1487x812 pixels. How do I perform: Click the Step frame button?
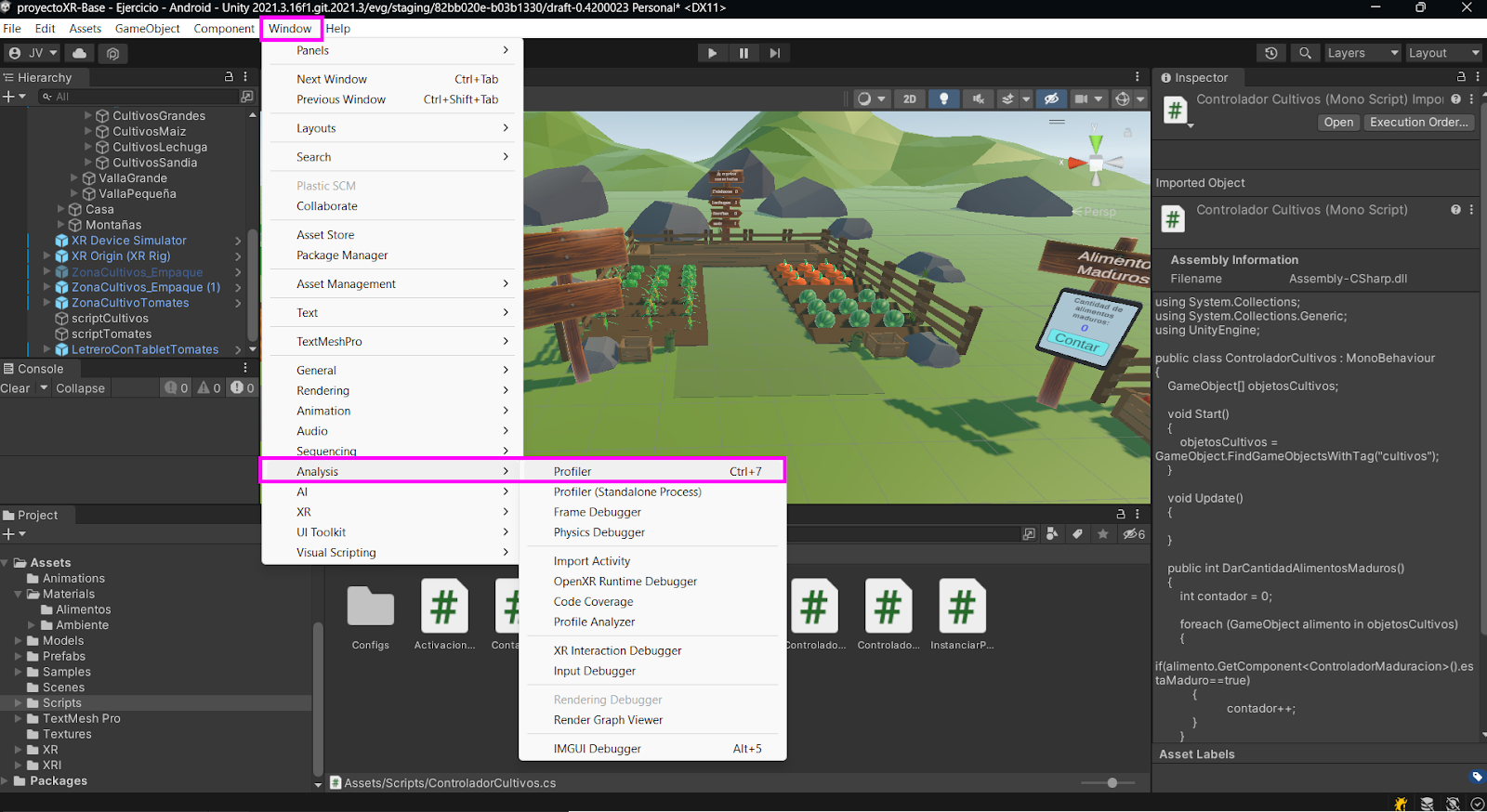(x=774, y=53)
